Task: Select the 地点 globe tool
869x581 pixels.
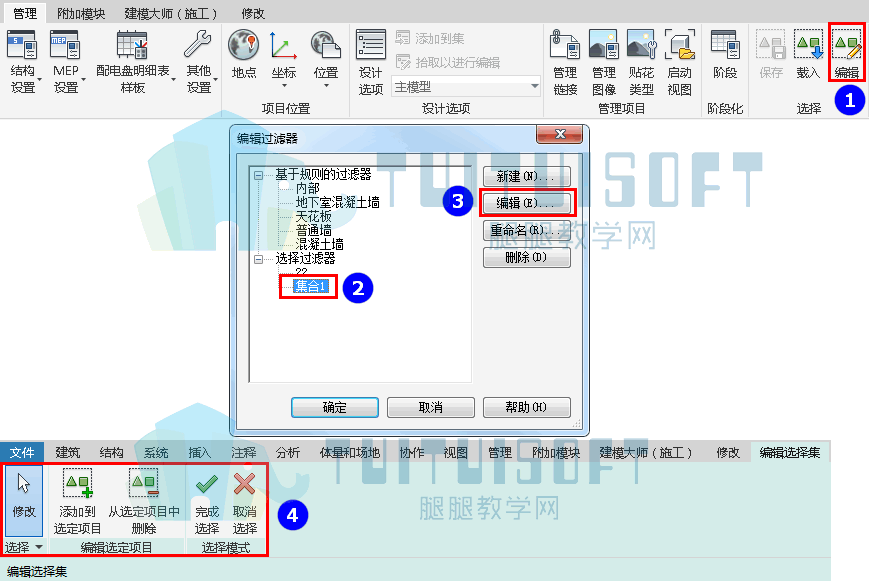Action: (x=244, y=54)
